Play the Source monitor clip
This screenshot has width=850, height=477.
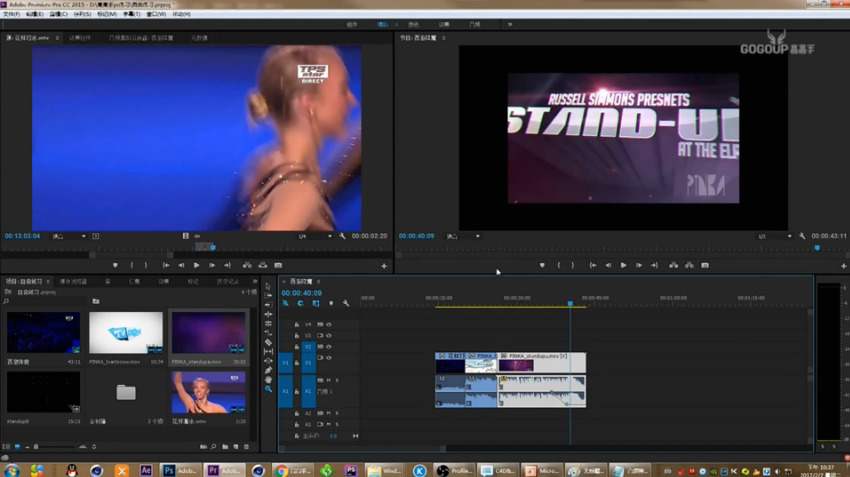(196, 266)
